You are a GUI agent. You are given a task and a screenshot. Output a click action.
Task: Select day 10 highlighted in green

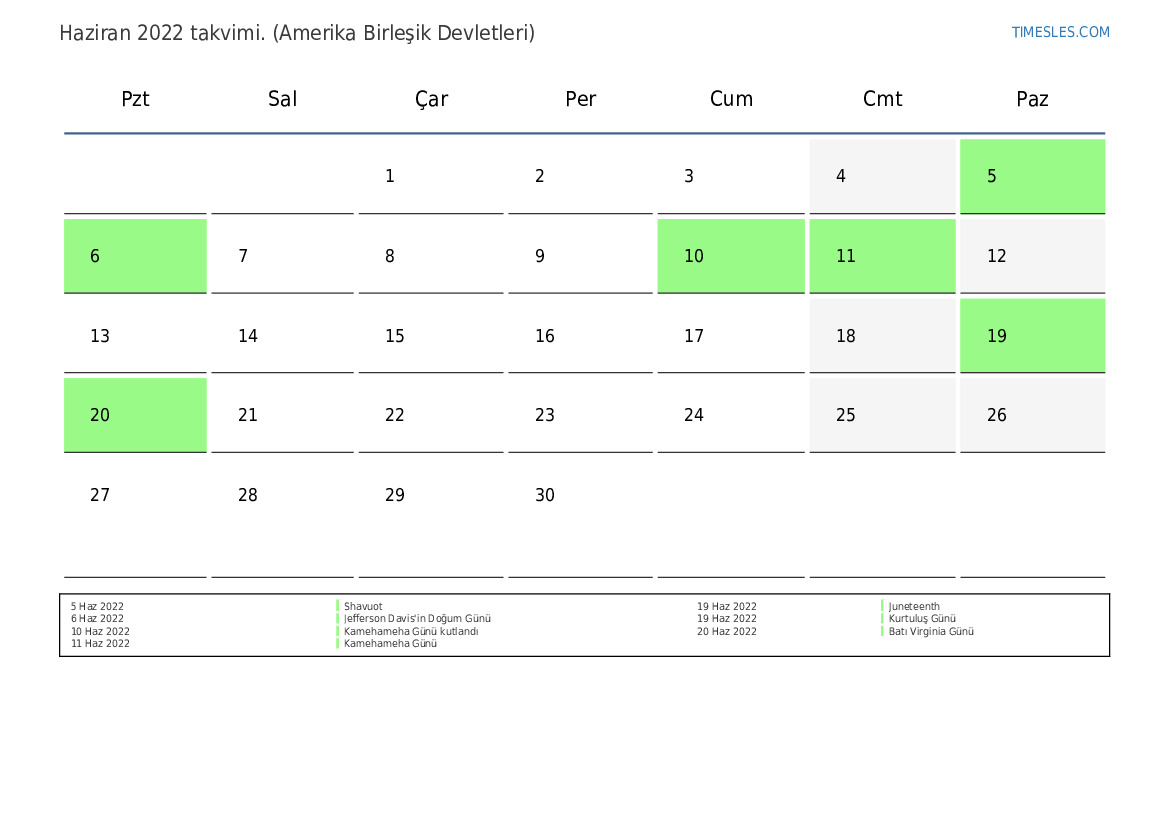click(x=730, y=256)
